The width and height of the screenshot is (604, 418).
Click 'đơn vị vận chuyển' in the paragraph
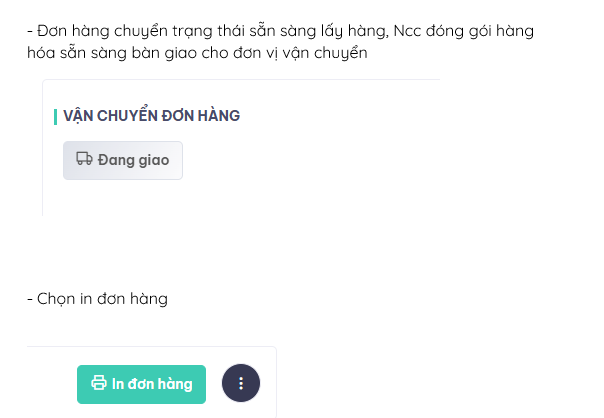pyautogui.click(x=308, y=52)
